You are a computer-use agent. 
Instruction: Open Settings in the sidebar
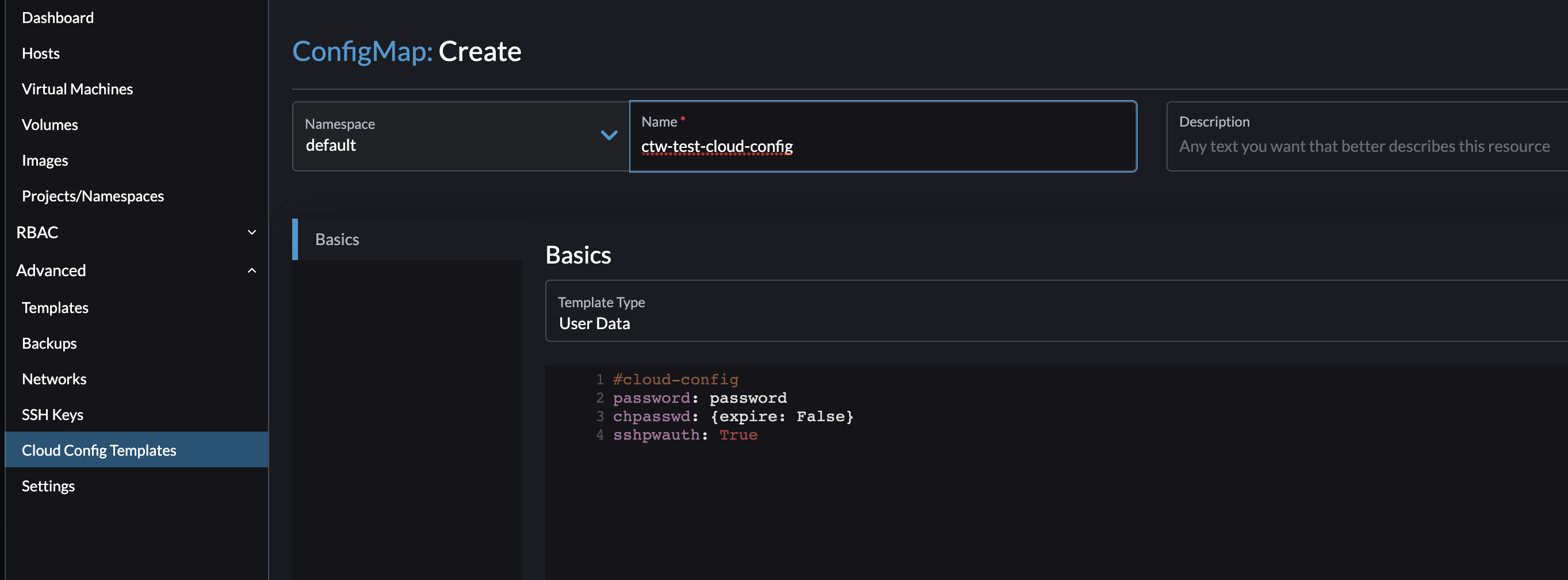48,486
